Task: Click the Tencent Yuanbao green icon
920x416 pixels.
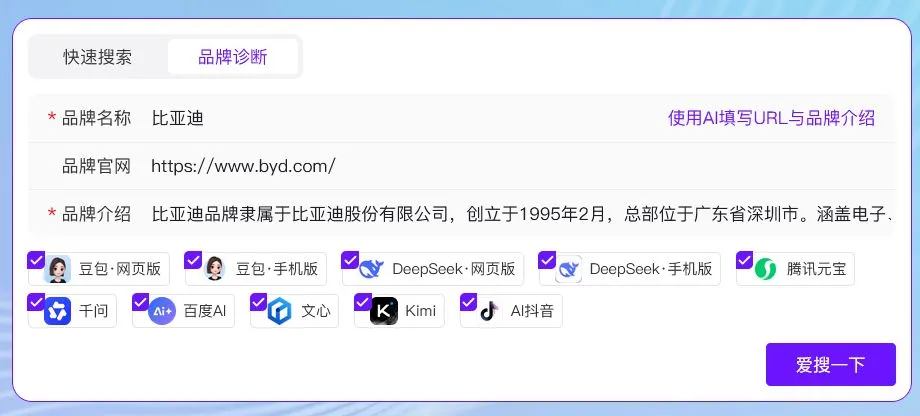Action: click(765, 269)
